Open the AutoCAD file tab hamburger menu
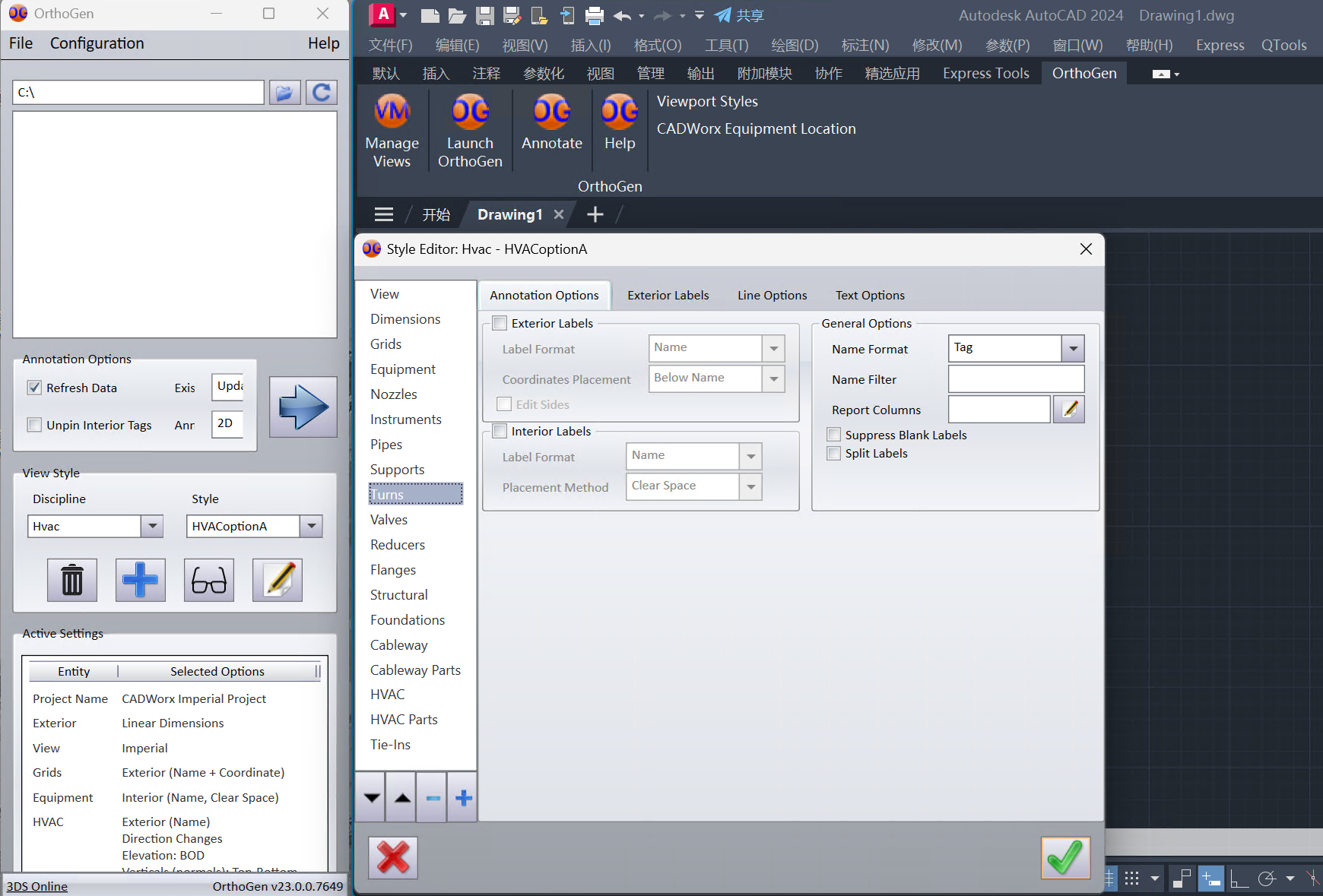The height and width of the screenshot is (896, 1323). click(x=384, y=214)
